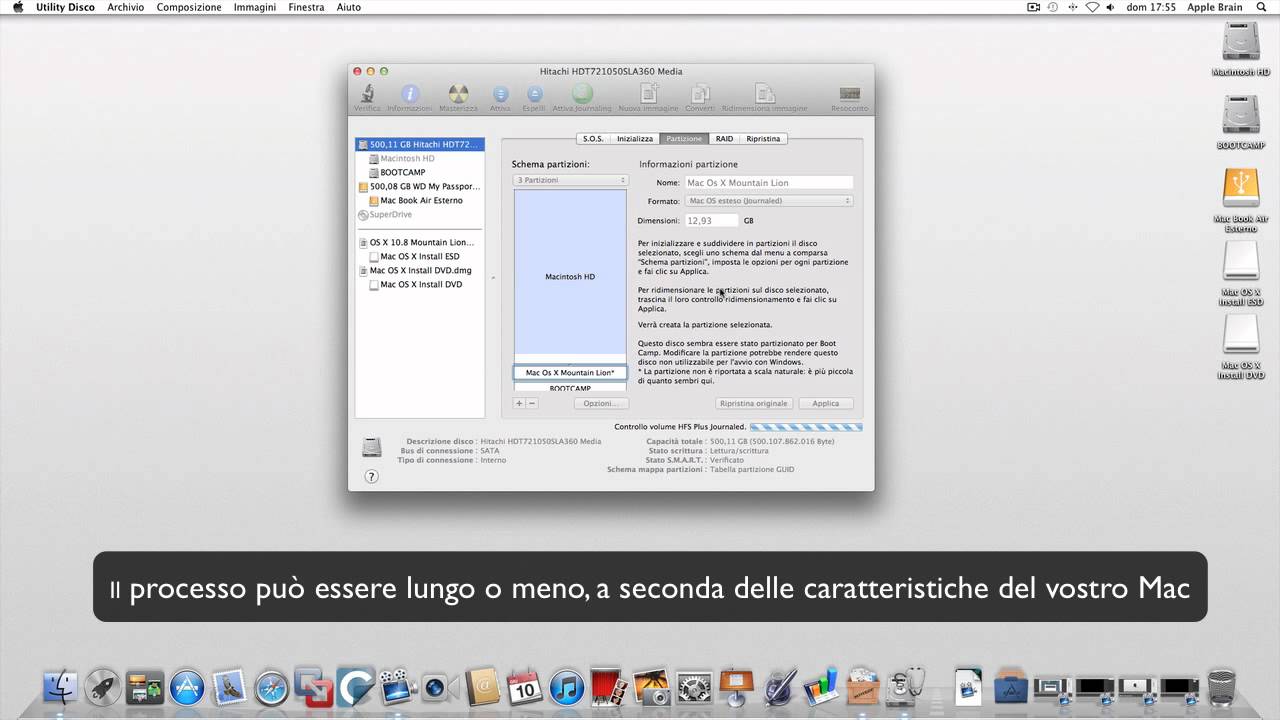Open the 3 Partizioni scheme dropdown
Viewport: 1280px width, 720px height.
[x=570, y=180]
